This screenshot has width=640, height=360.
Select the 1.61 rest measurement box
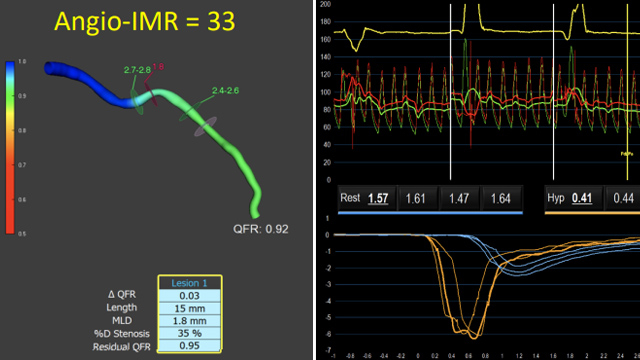(416, 199)
